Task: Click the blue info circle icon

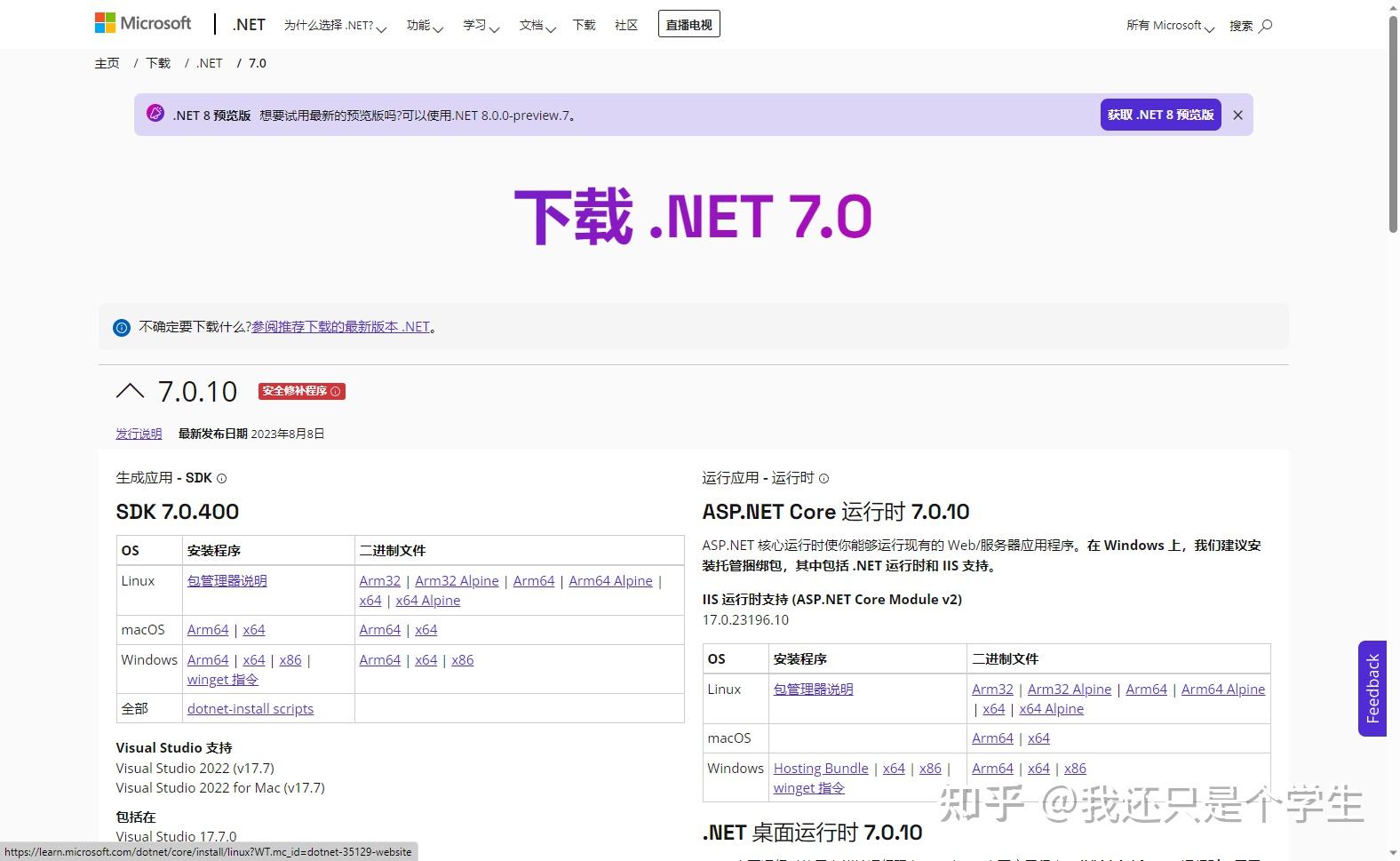Action: [x=122, y=327]
